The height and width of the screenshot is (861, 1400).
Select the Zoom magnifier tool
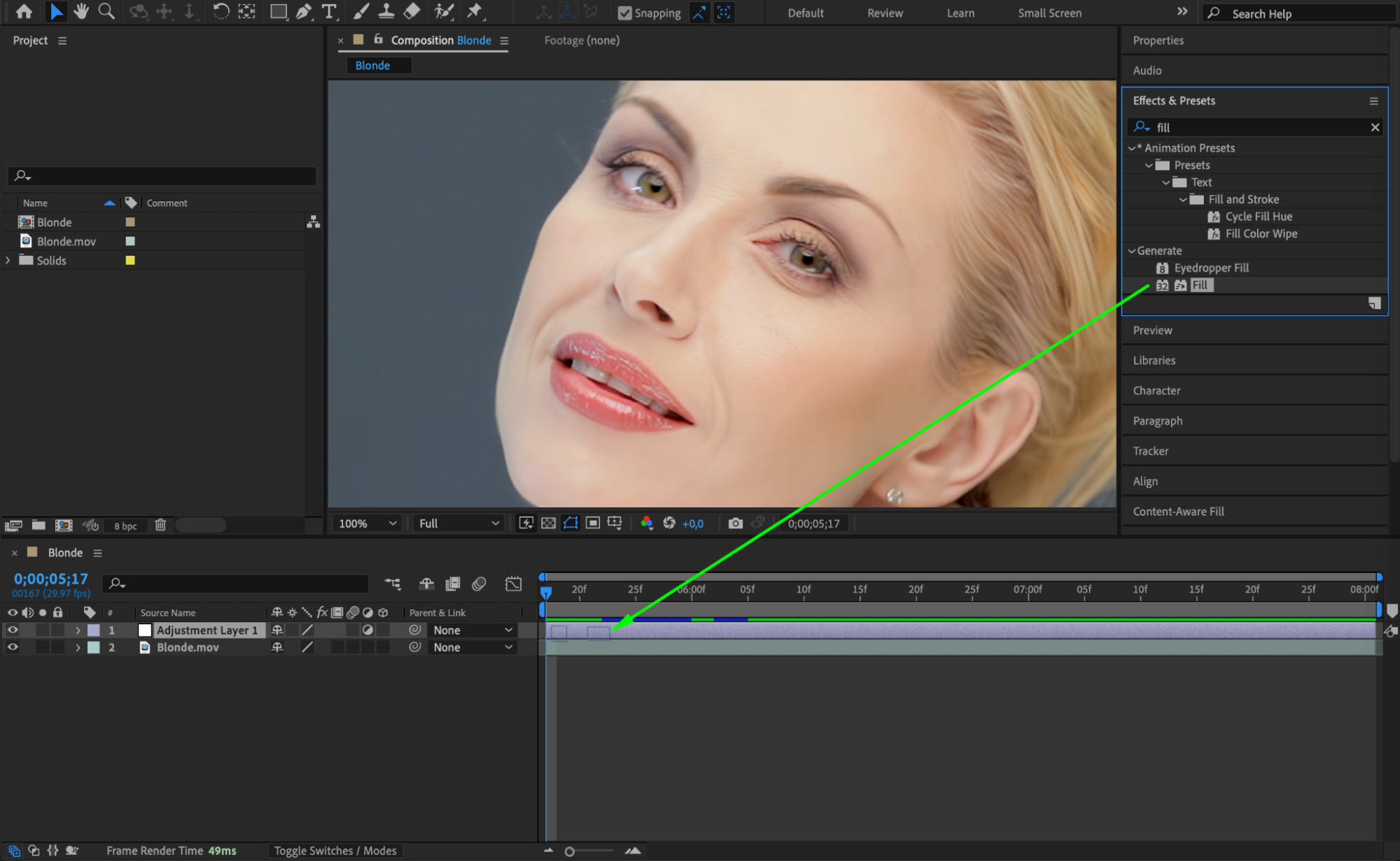point(106,11)
